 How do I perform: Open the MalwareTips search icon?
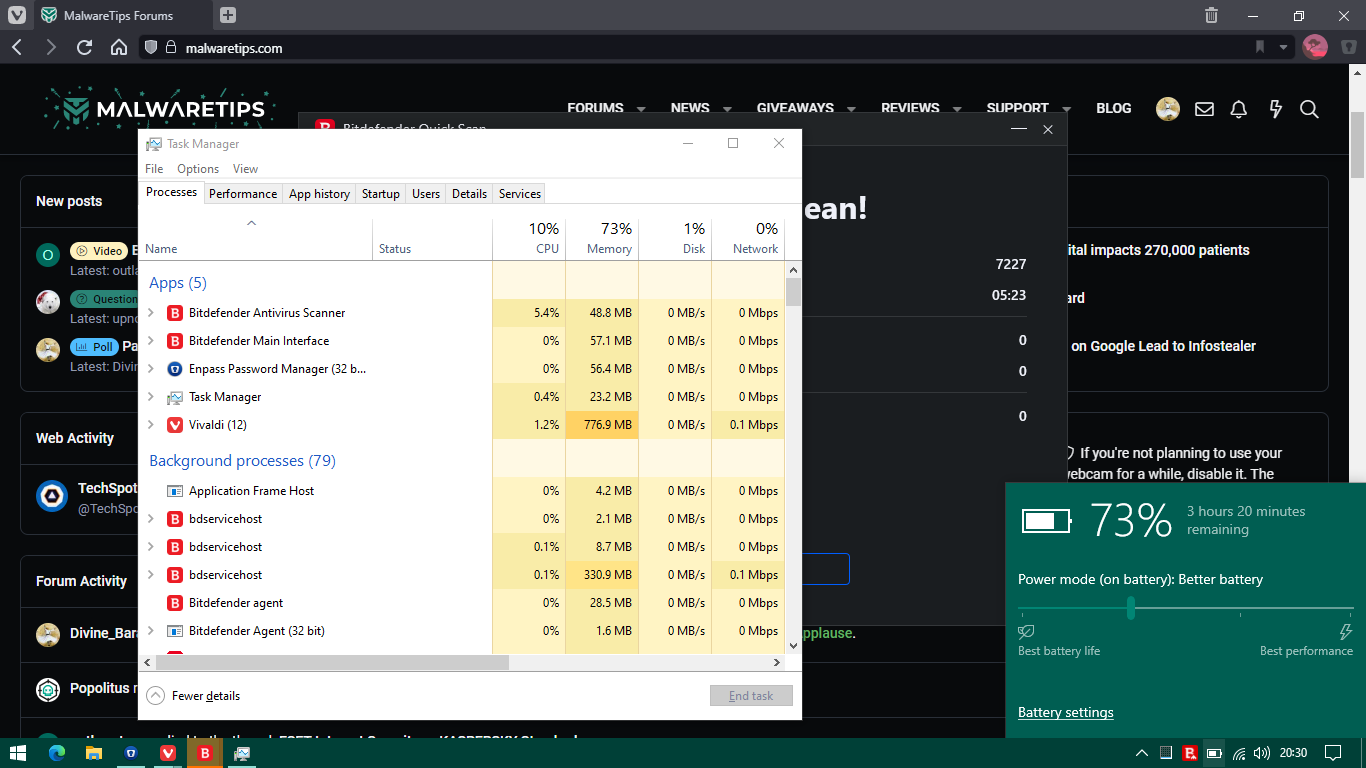click(x=1309, y=109)
